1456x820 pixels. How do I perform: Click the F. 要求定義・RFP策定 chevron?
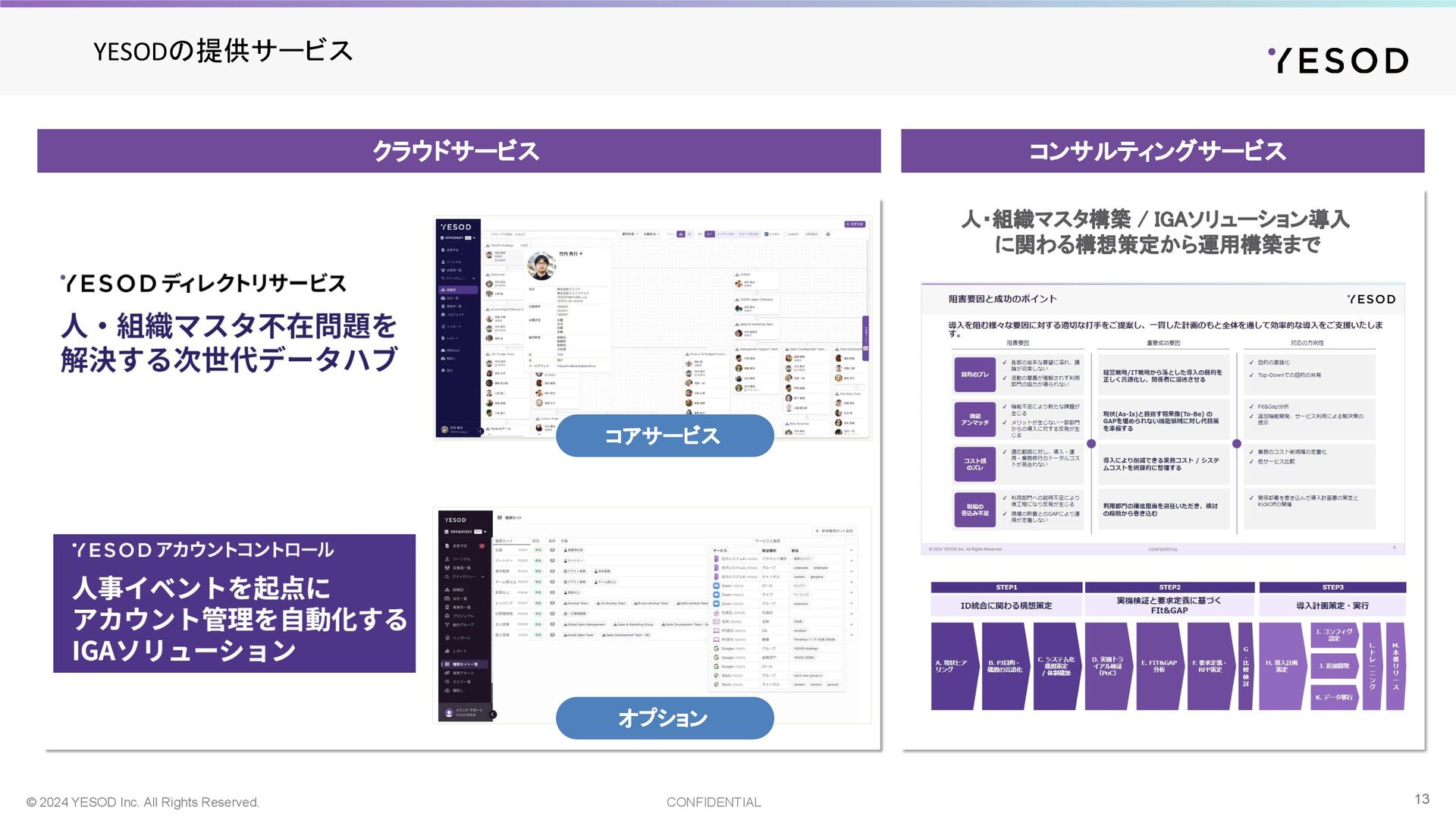point(1210,666)
